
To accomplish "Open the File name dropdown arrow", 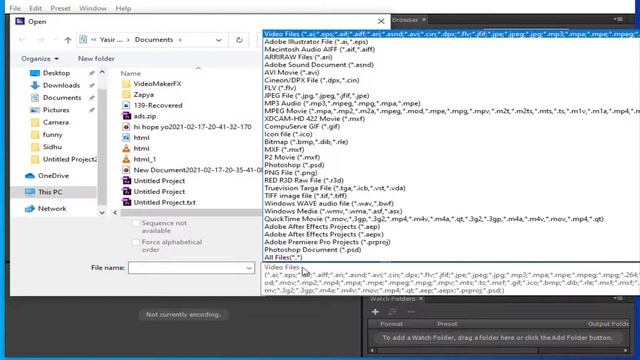I will pos(249,268).
